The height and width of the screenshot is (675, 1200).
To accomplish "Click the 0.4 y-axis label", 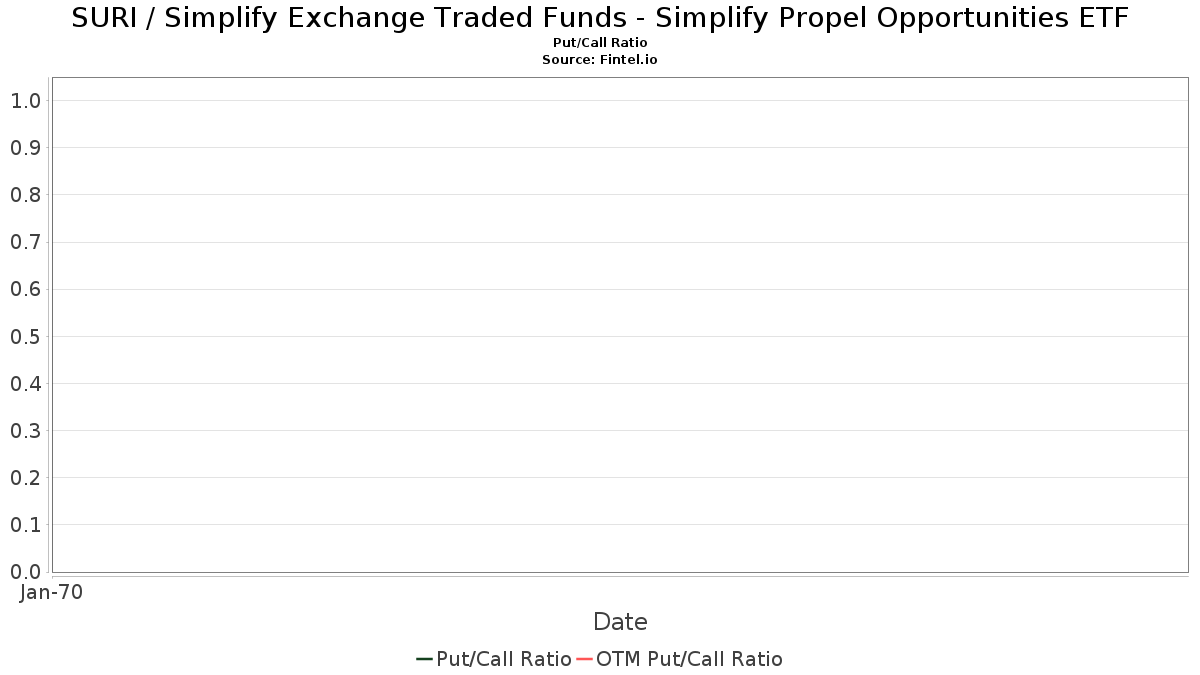I will click(25, 383).
